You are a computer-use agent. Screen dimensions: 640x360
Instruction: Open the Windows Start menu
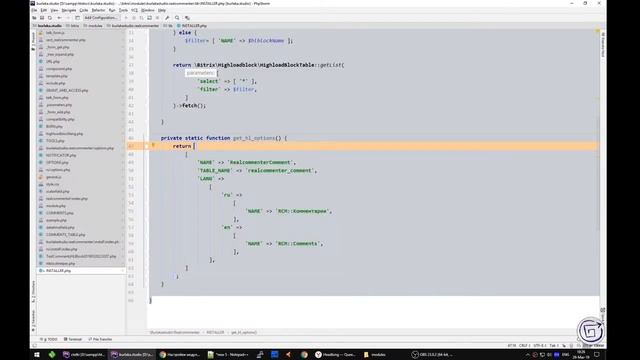(x=37, y=355)
